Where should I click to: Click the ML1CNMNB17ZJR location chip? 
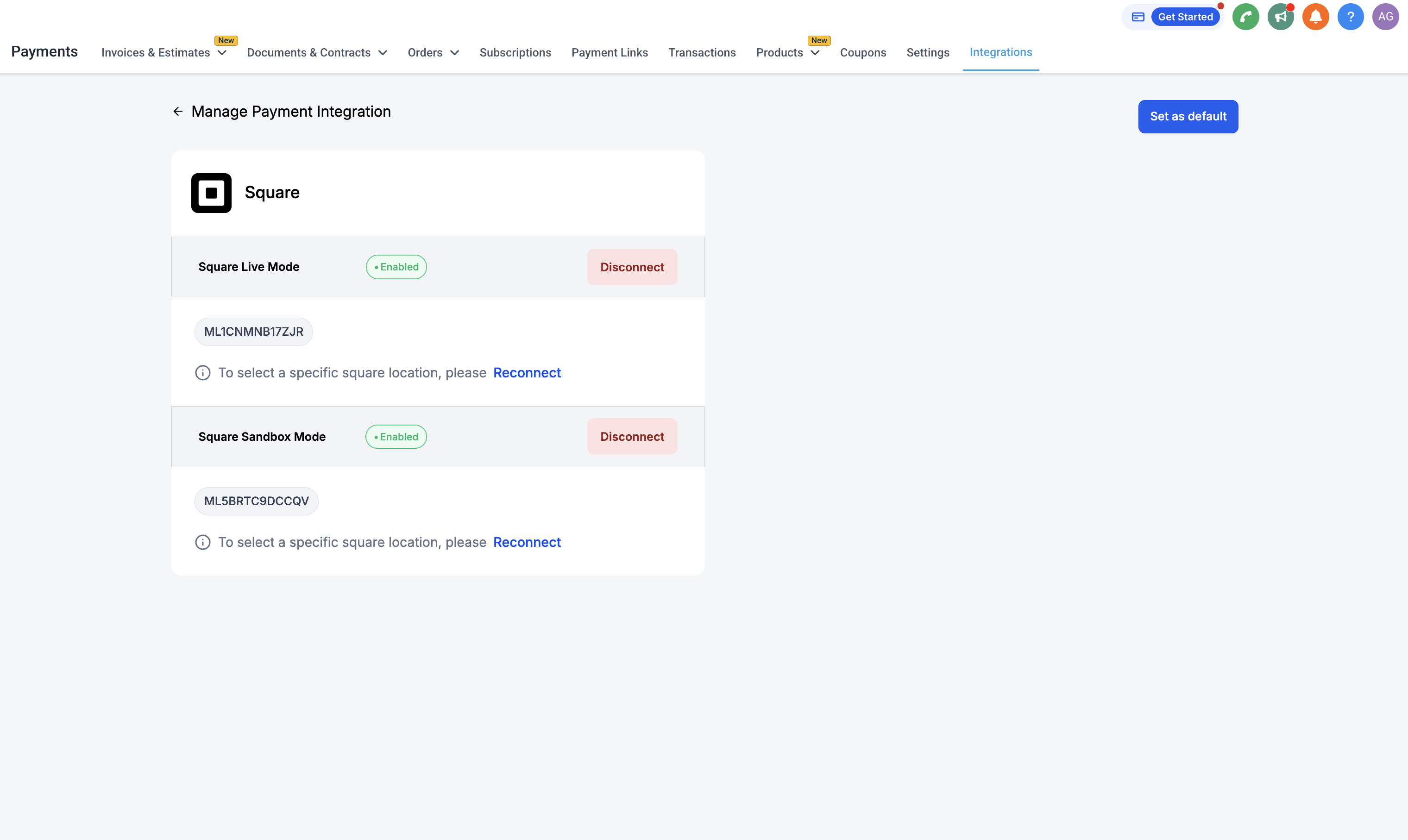(254, 332)
